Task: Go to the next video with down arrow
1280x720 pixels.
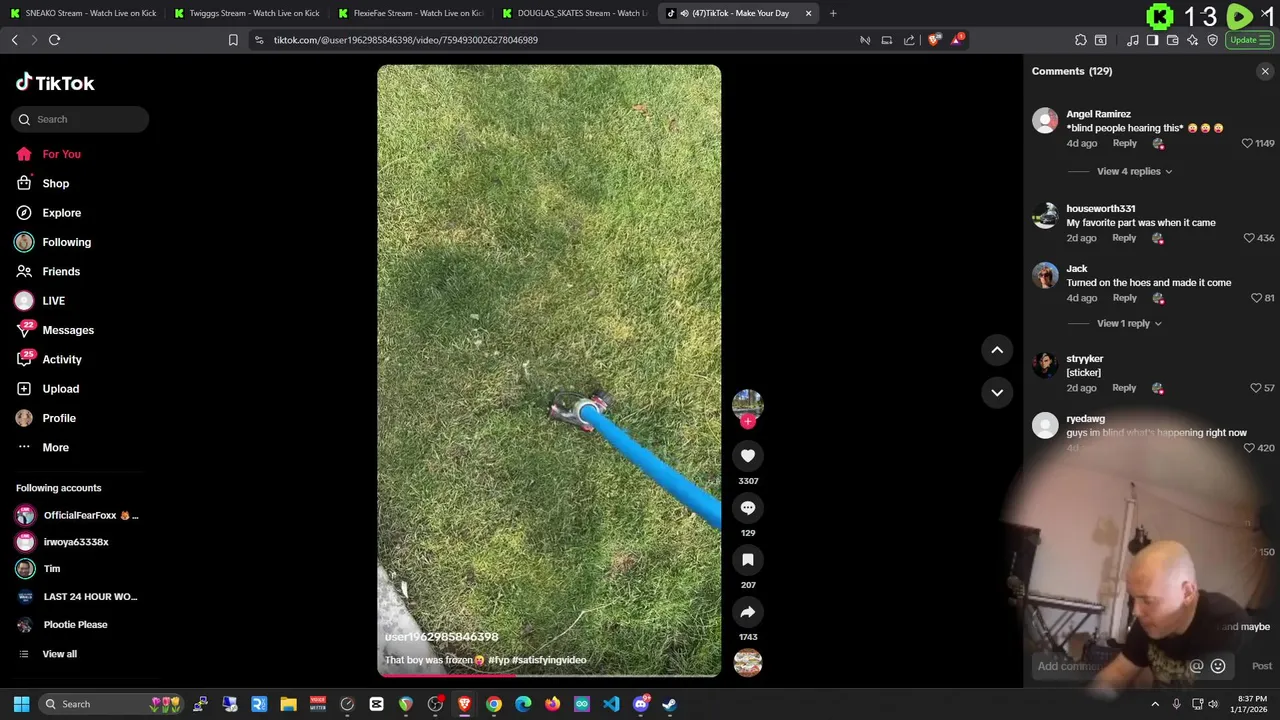Action: (x=997, y=392)
